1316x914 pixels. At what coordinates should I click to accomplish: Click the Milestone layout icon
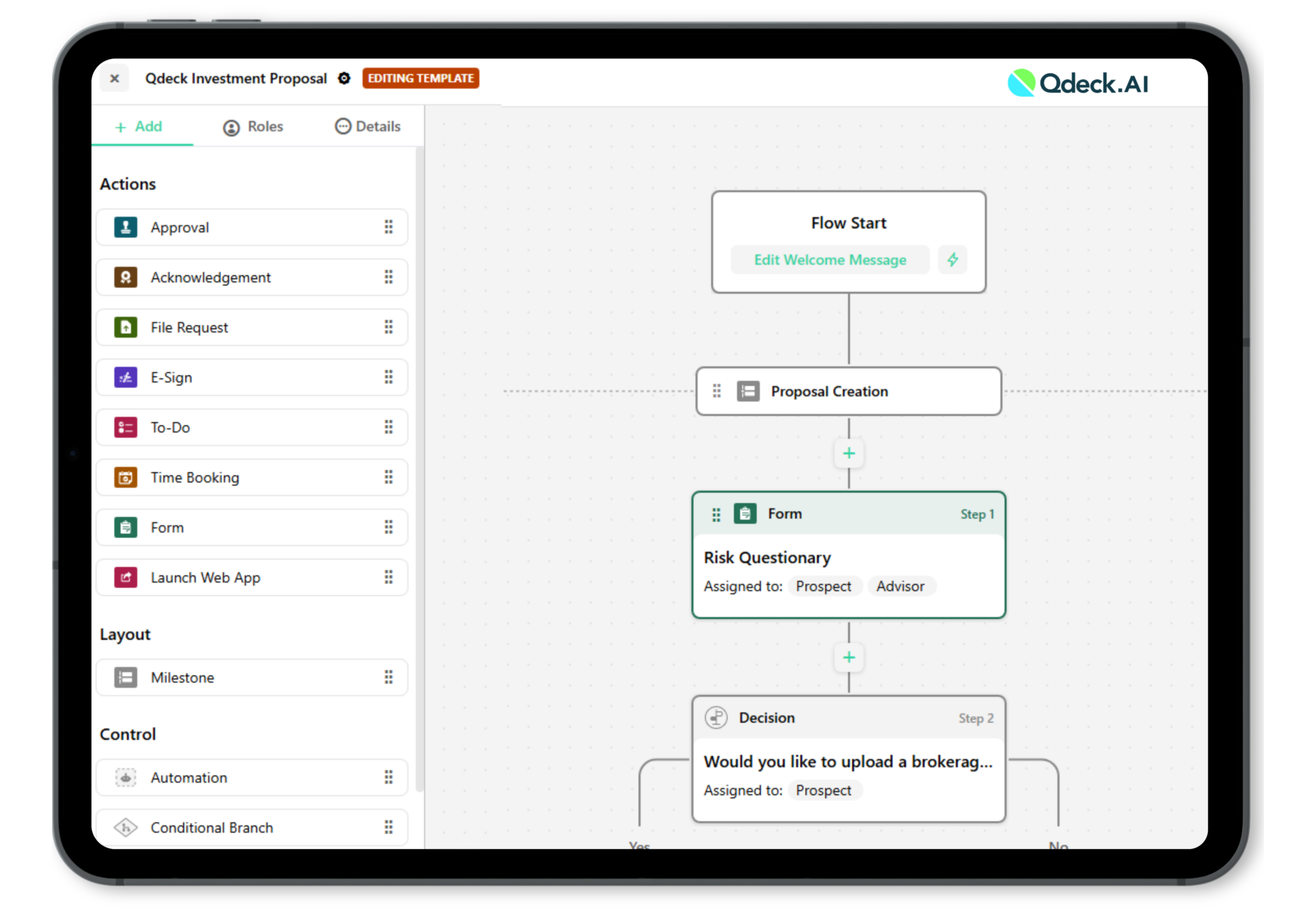[125, 677]
